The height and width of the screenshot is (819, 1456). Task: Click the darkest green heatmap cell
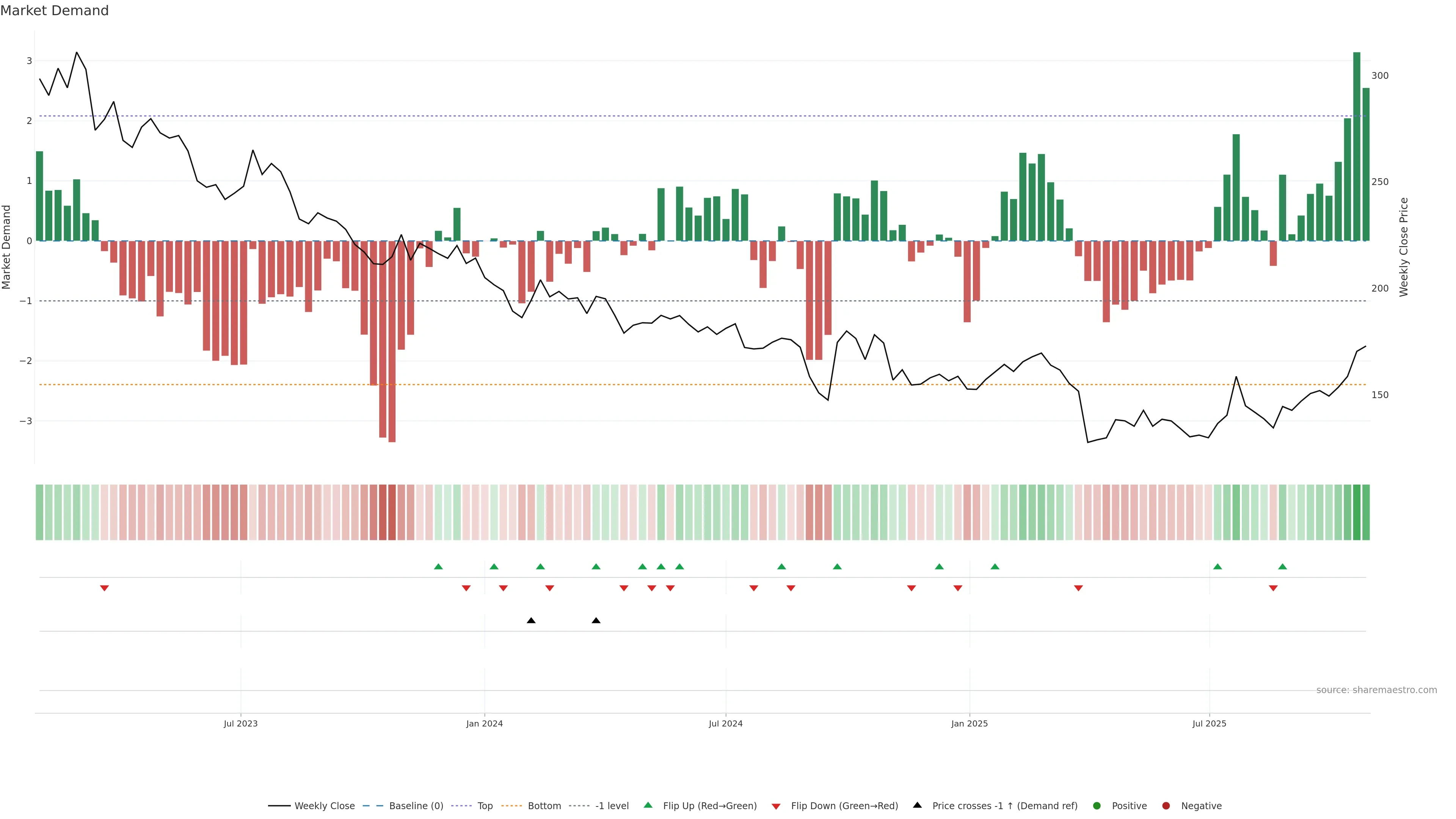(1357, 512)
